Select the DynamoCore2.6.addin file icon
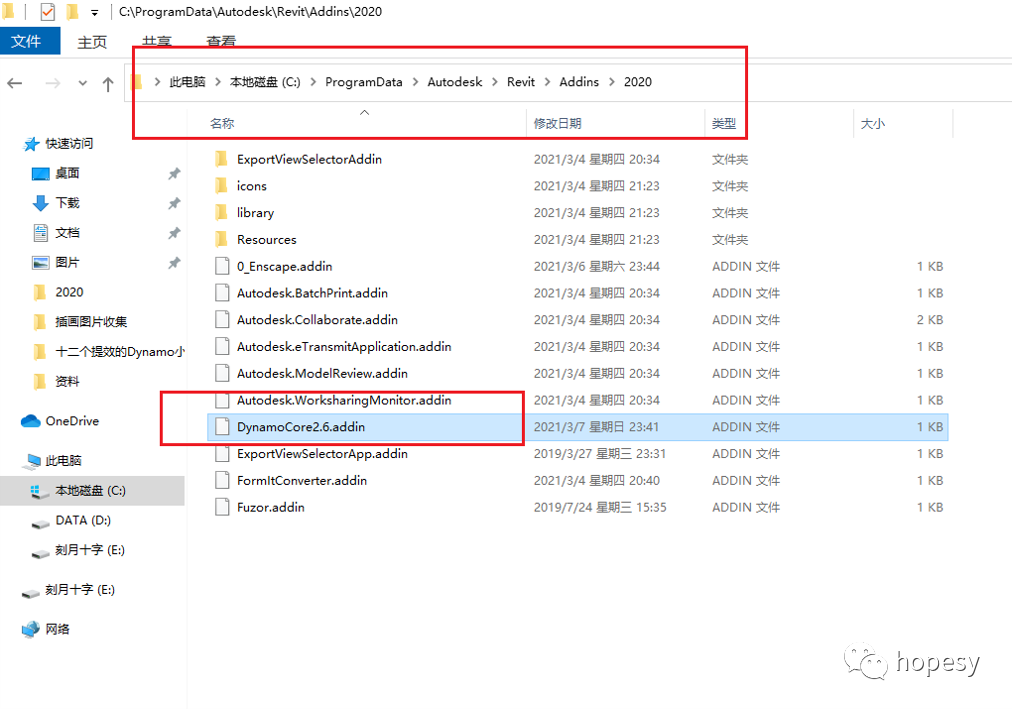The height and width of the screenshot is (709, 1012). [x=222, y=426]
